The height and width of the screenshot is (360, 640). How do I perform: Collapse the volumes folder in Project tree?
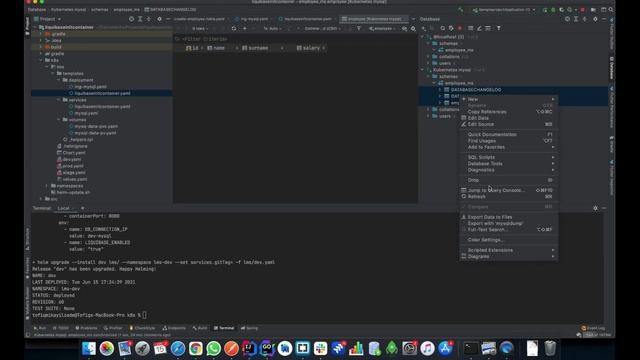[59, 120]
